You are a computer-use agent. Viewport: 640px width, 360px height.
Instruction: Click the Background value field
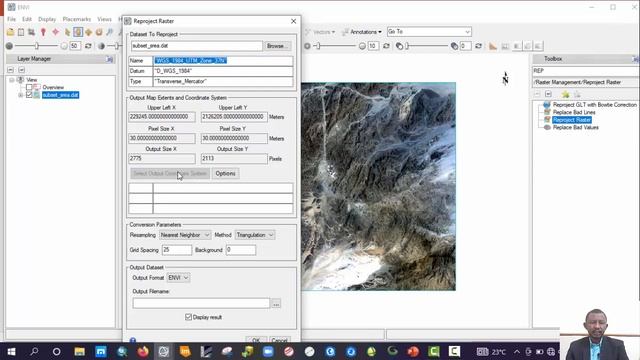click(x=241, y=250)
